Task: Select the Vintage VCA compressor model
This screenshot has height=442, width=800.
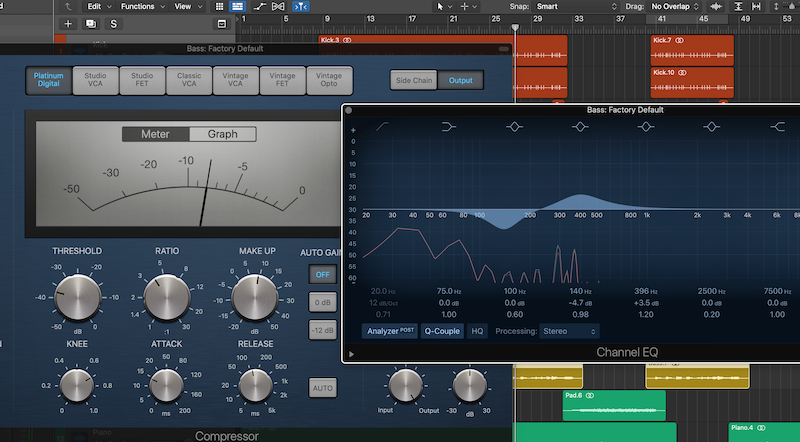Action: [x=236, y=80]
